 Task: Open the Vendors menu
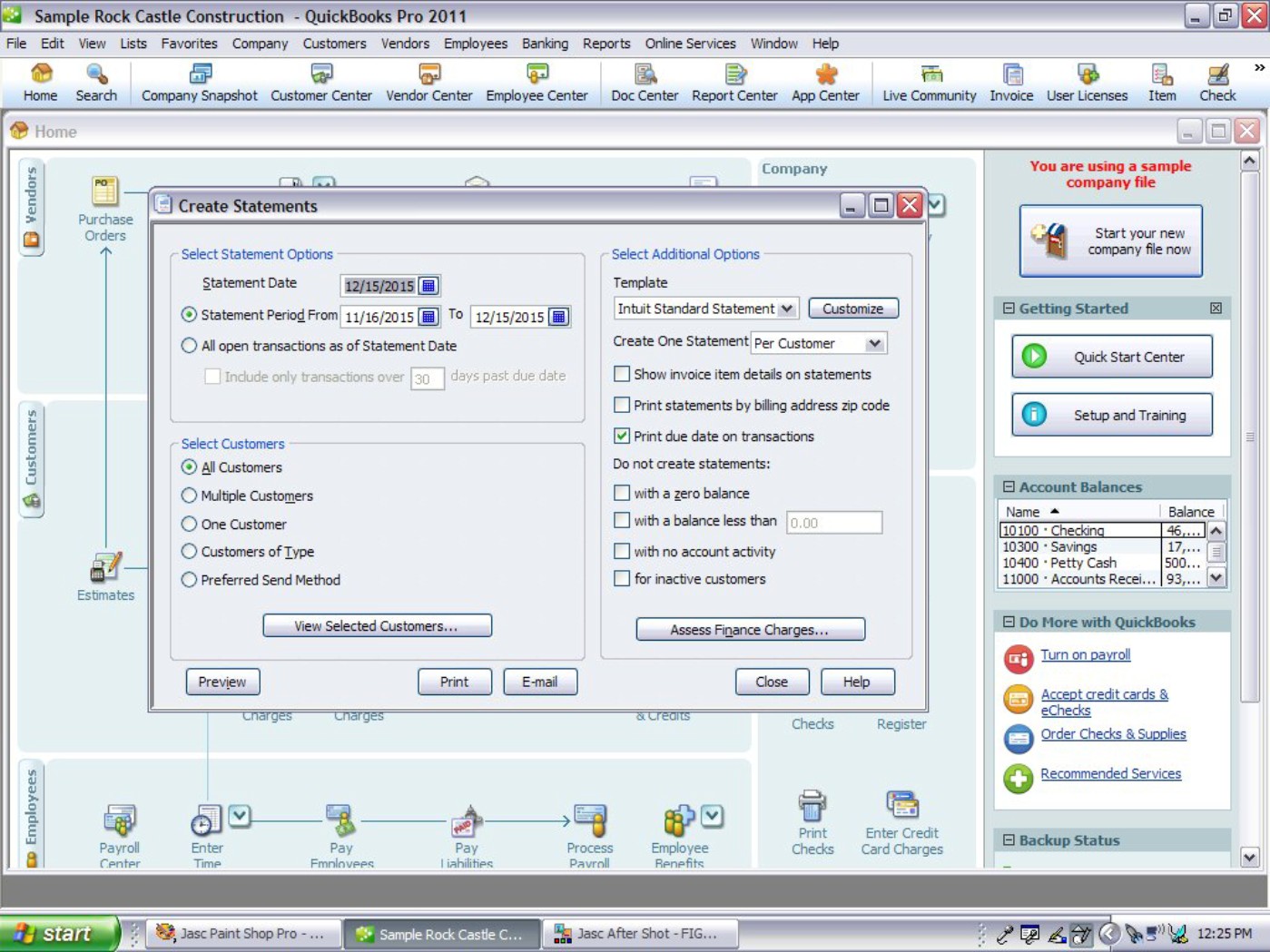(x=405, y=44)
